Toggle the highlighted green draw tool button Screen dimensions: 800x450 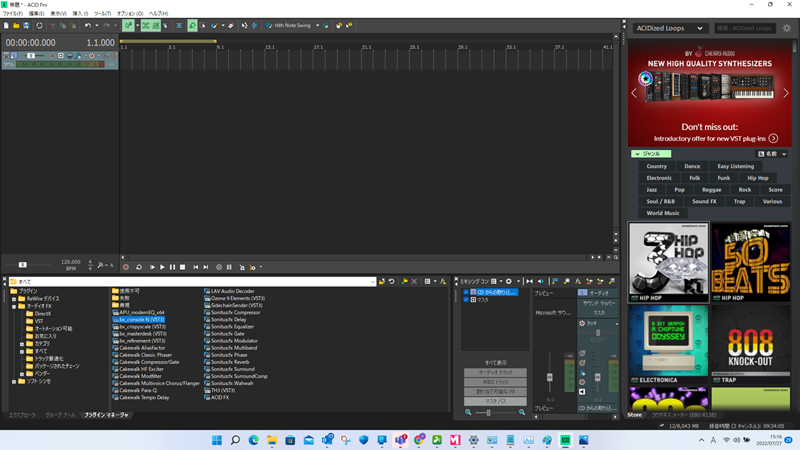pyautogui.click(x=192, y=26)
